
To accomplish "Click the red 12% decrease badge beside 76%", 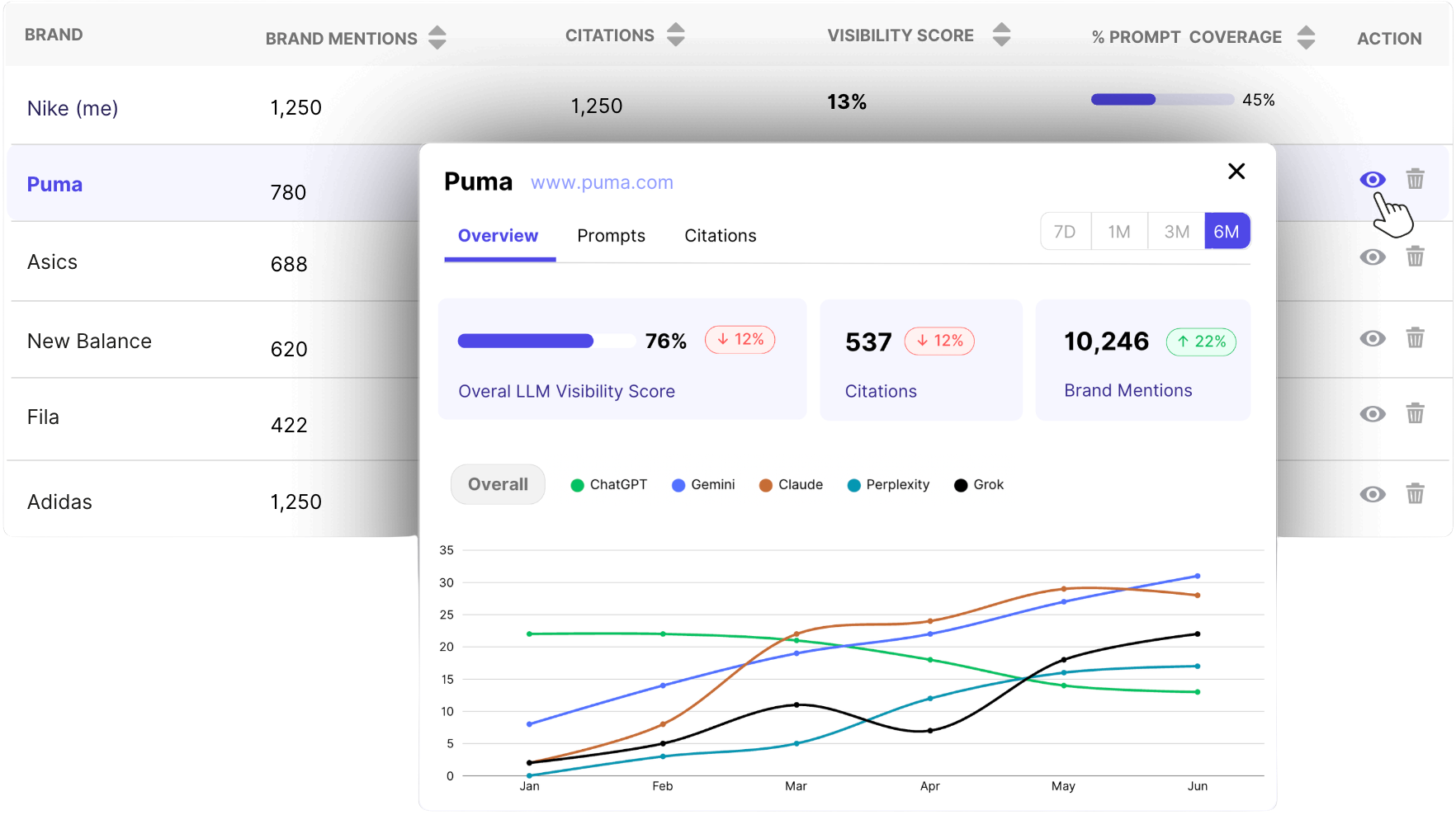I will (x=740, y=340).
